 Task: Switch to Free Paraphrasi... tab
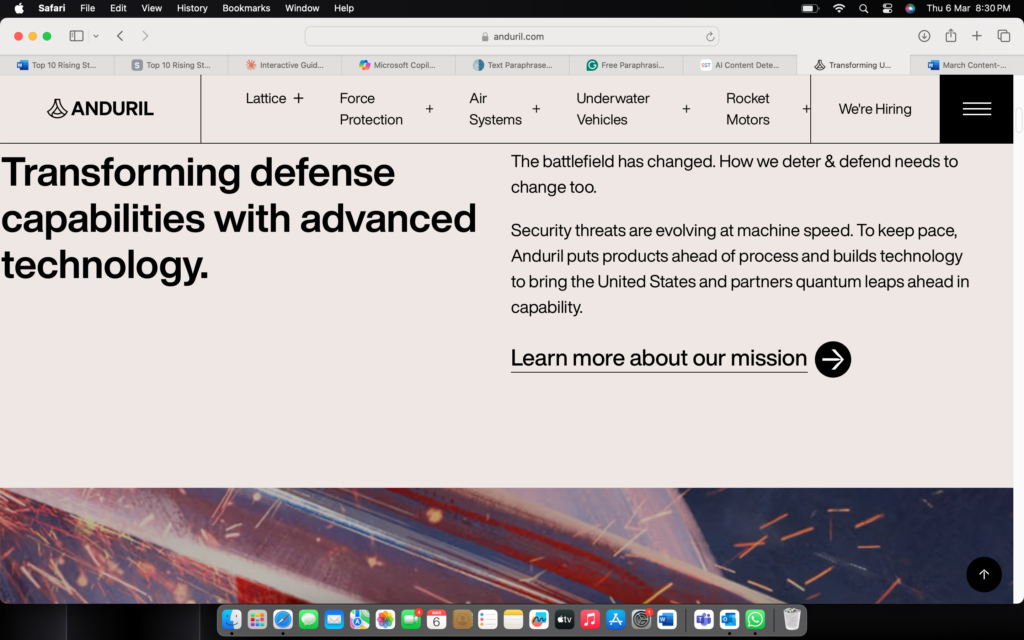point(626,65)
